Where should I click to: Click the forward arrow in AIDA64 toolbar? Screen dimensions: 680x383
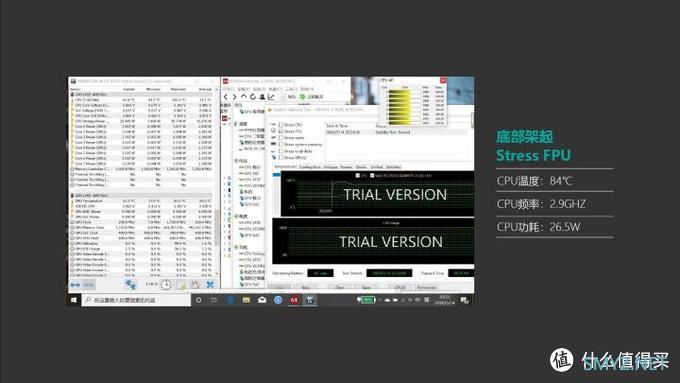click(234, 97)
